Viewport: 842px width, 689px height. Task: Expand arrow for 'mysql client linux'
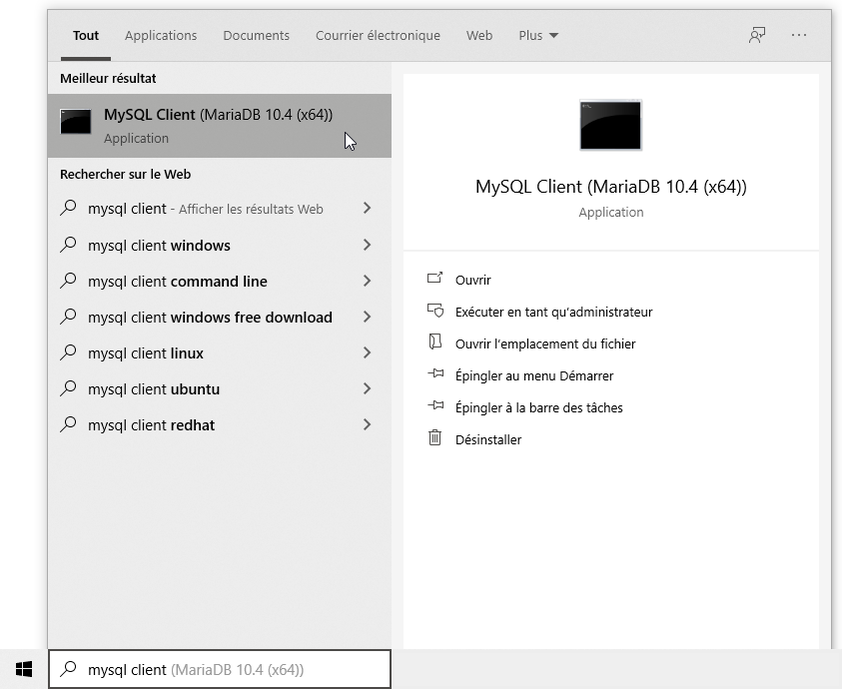pyautogui.click(x=367, y=353)
